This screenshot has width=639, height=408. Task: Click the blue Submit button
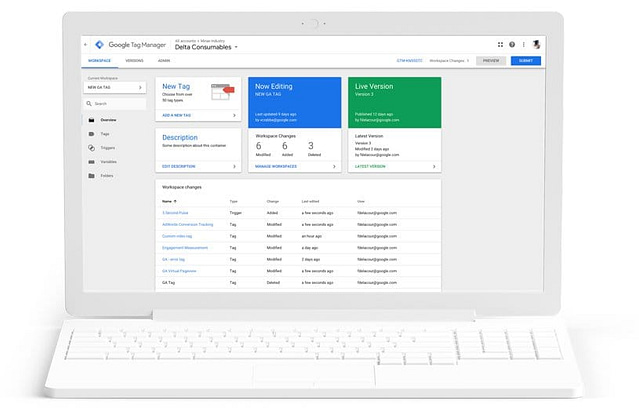coord(526,61)
